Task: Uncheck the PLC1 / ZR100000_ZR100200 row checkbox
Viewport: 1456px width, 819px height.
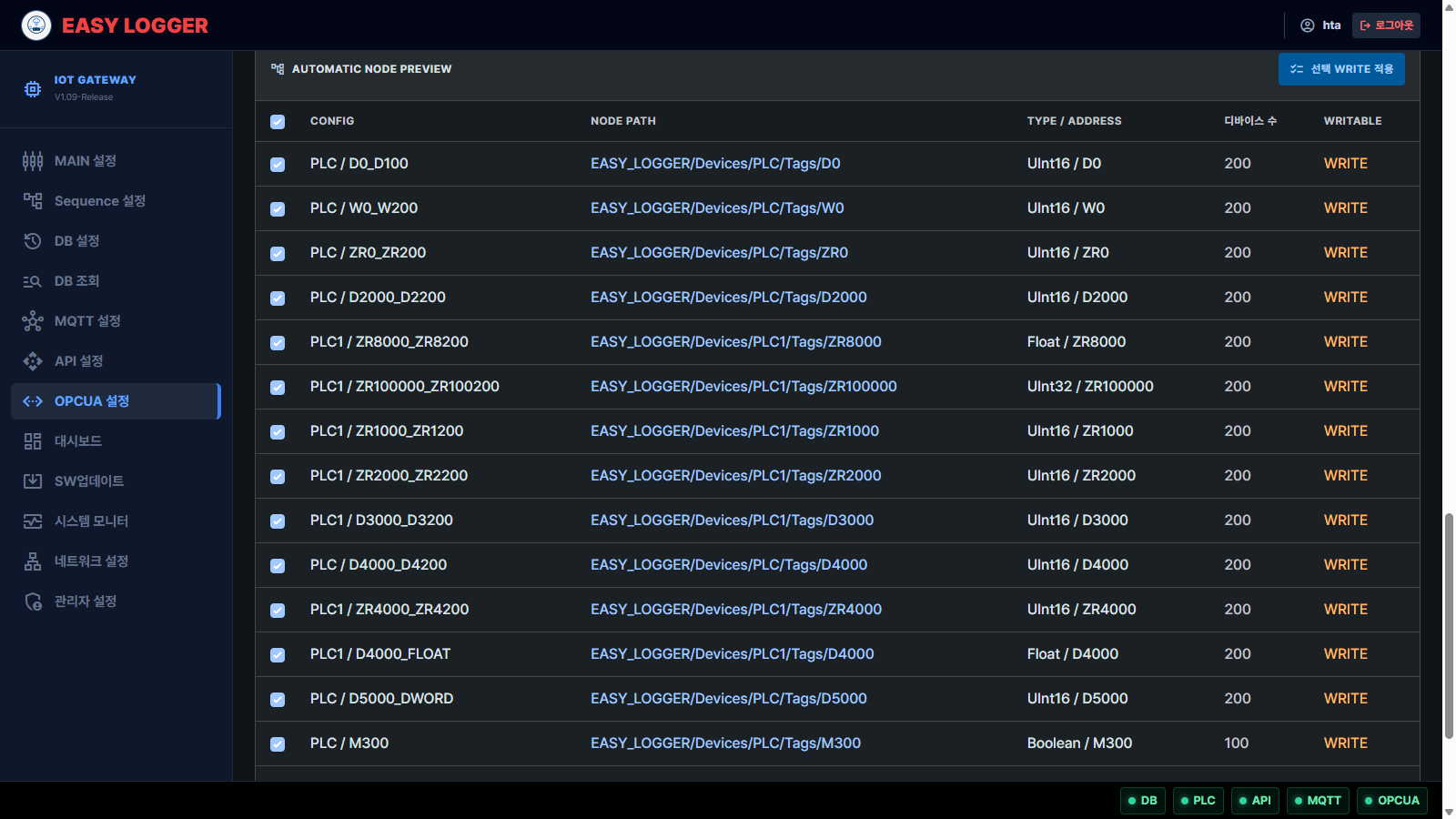Action: tap(278, 388)
